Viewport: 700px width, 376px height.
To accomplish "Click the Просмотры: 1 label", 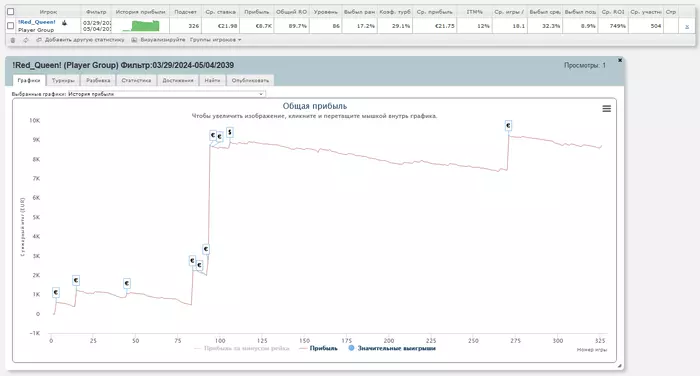I will click(x=585, y=65).
